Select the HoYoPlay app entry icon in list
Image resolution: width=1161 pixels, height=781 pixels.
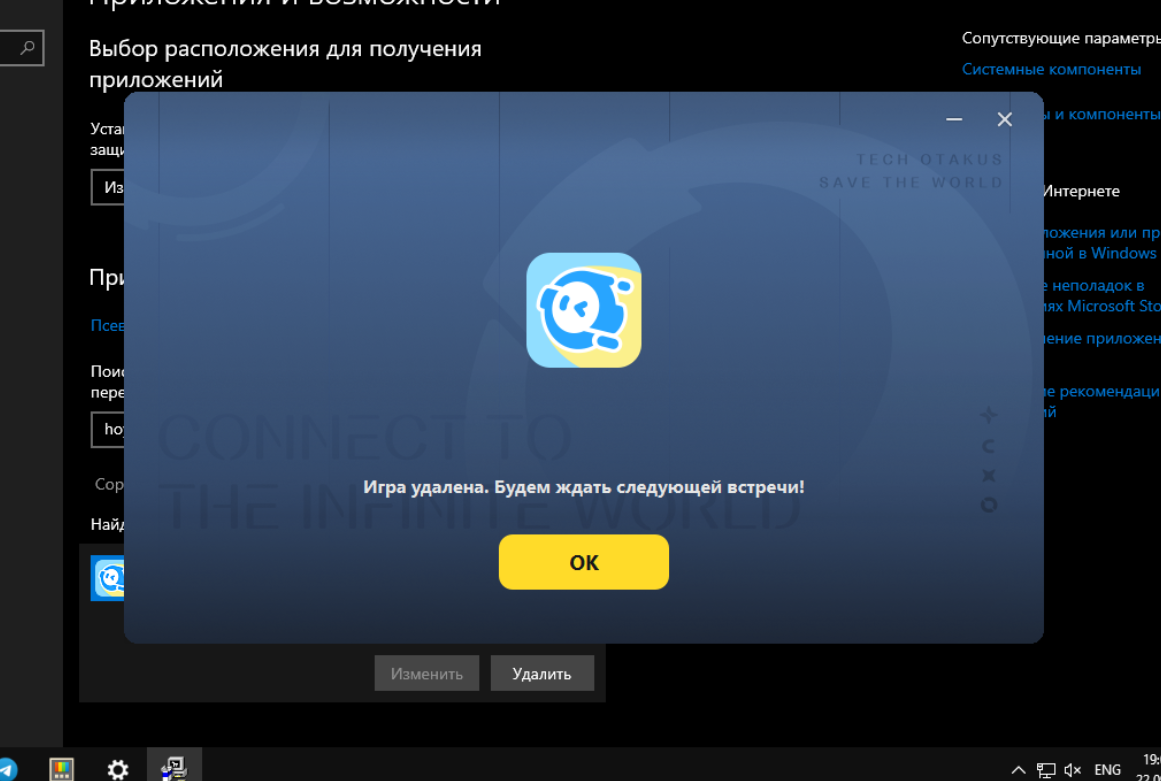pyautogui.click(x=108, y=578)
